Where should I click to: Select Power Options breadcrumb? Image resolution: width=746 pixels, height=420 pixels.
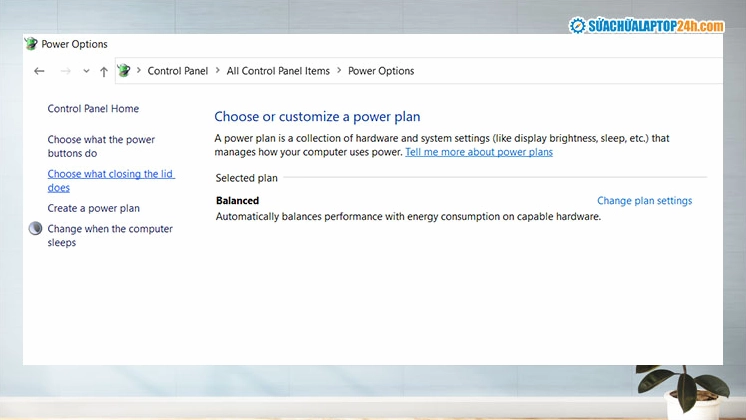[x=381, y=71]
